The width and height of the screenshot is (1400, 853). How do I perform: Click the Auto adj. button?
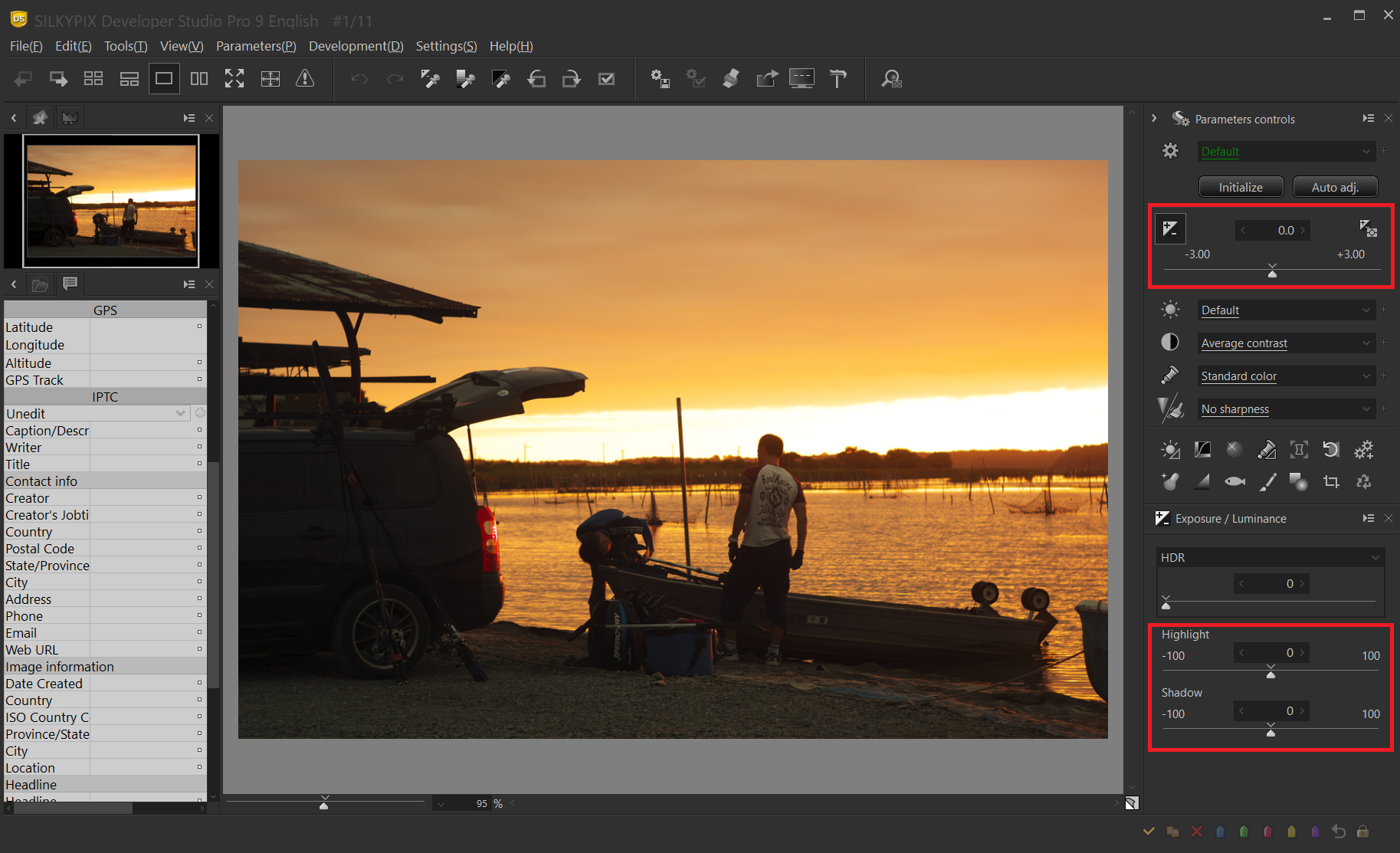point(1335,187)
